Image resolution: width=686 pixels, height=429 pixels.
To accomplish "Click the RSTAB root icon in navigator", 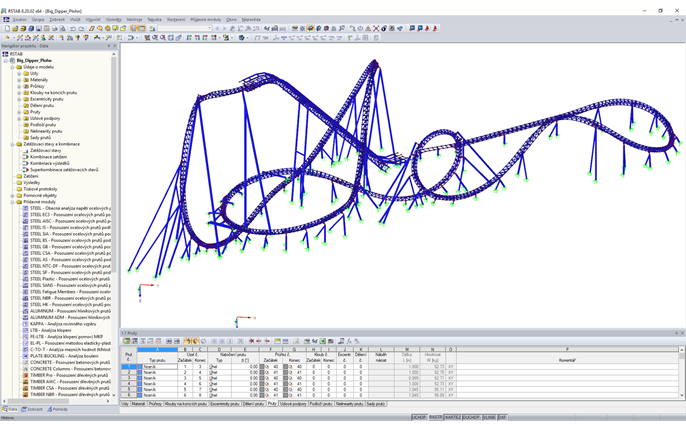I will point(5,54).
